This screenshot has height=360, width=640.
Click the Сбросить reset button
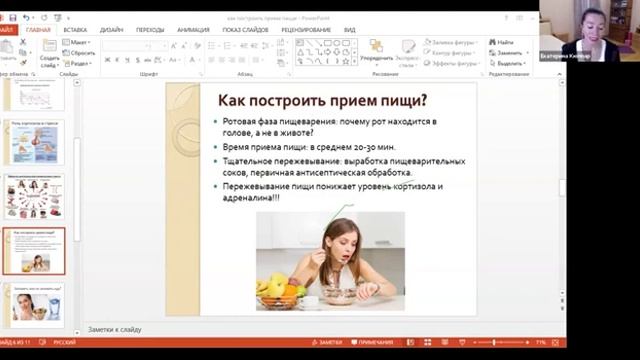pos(79,53)
